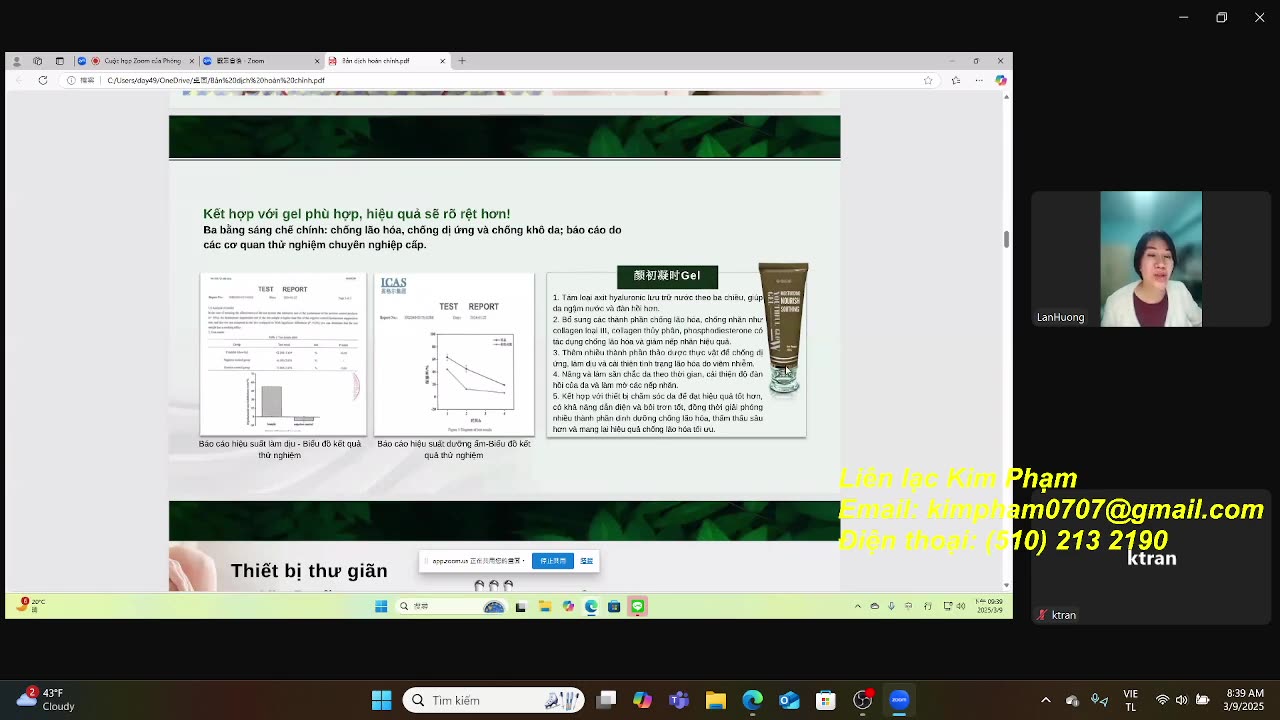Expand the hidden tray icons in the shared taskbar
Screen dimensions: 1280x720
(x=857, y=606)
